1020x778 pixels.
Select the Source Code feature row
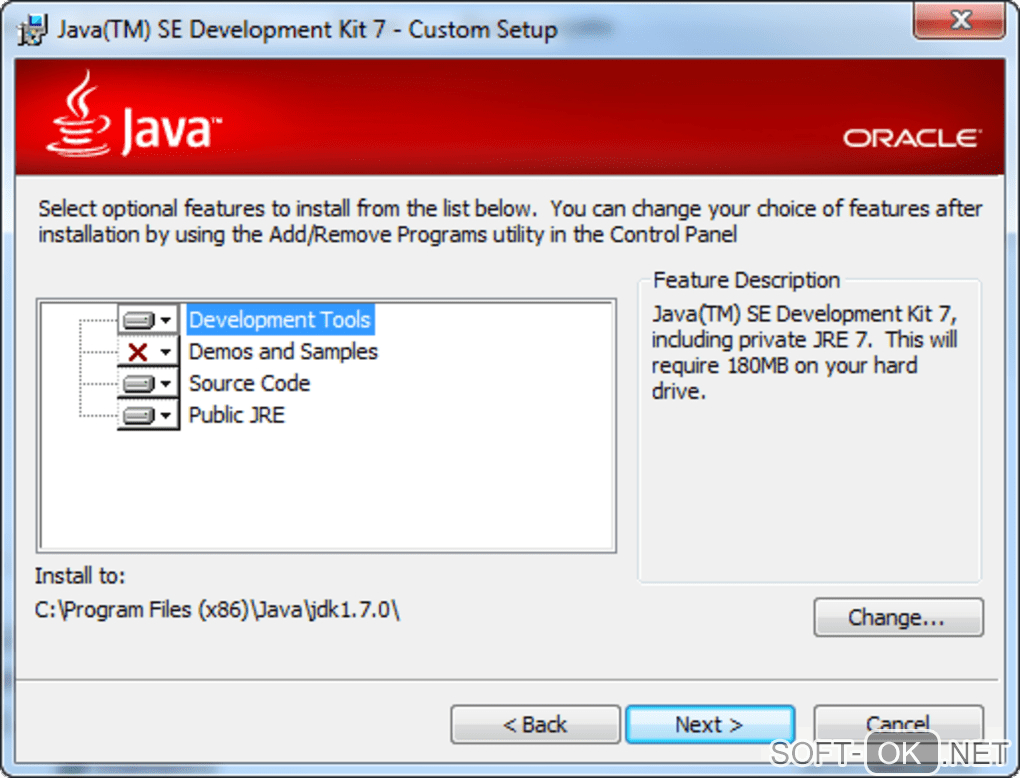(x=249, y=384)
